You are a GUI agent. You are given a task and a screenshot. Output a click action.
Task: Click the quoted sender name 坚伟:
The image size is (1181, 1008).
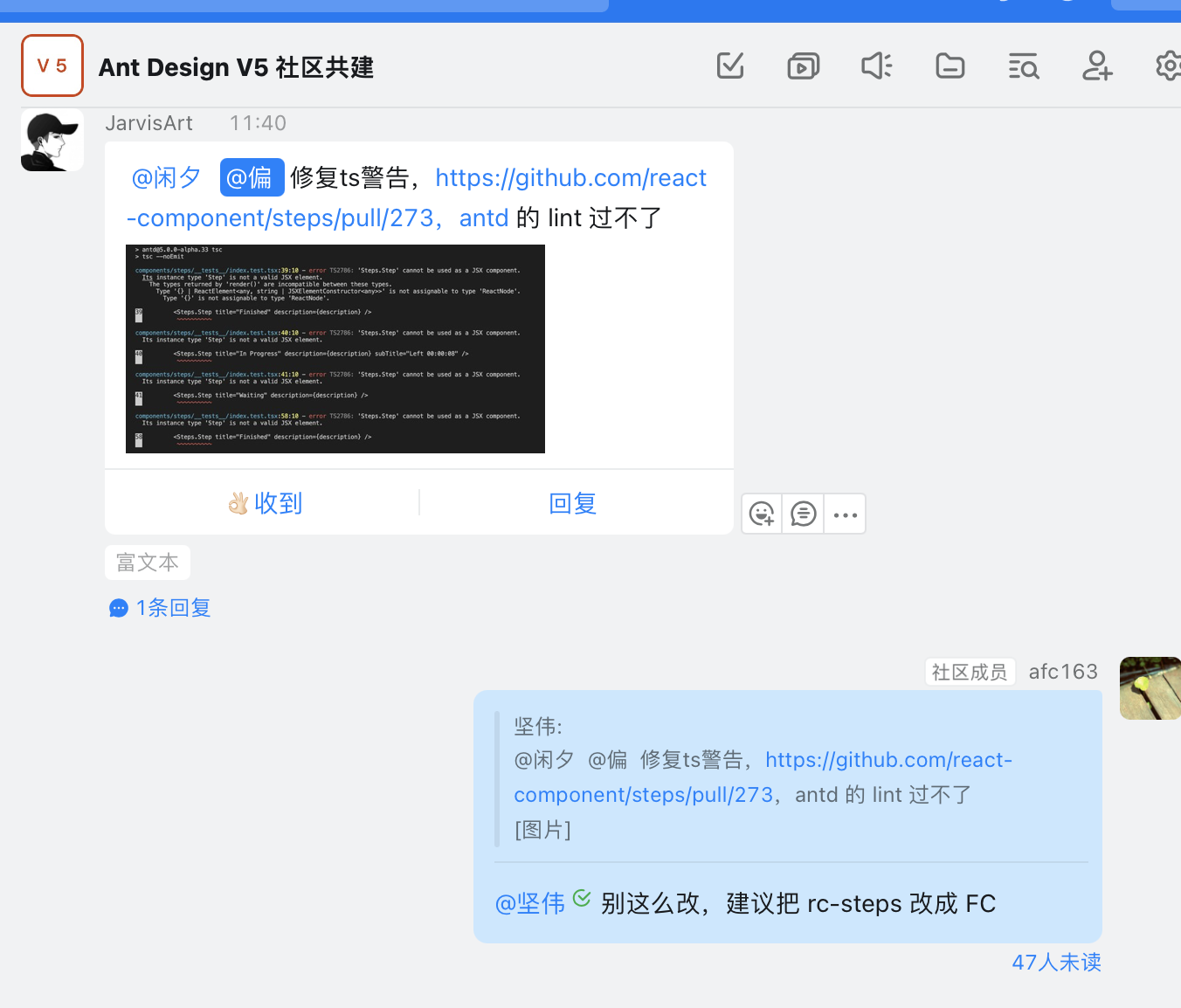538,726
